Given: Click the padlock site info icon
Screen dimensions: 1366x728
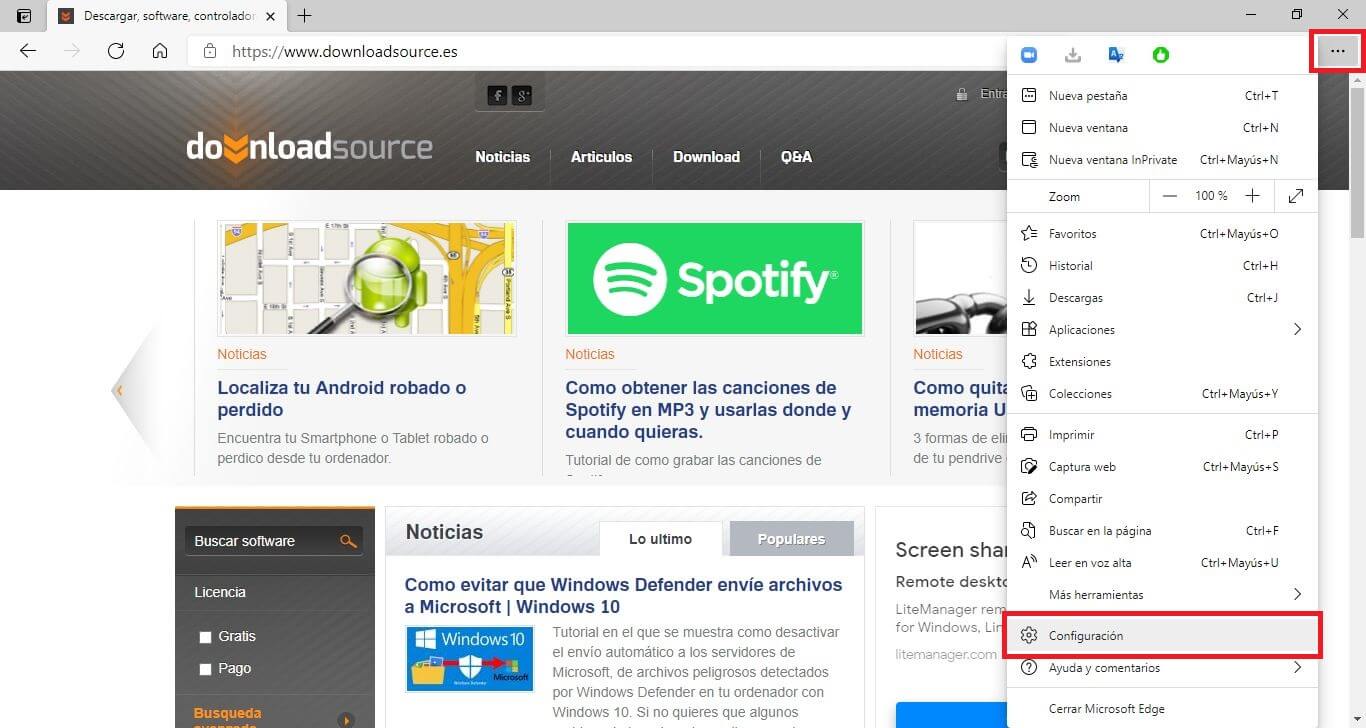Looking at the screenshot, I should (209, 51).
